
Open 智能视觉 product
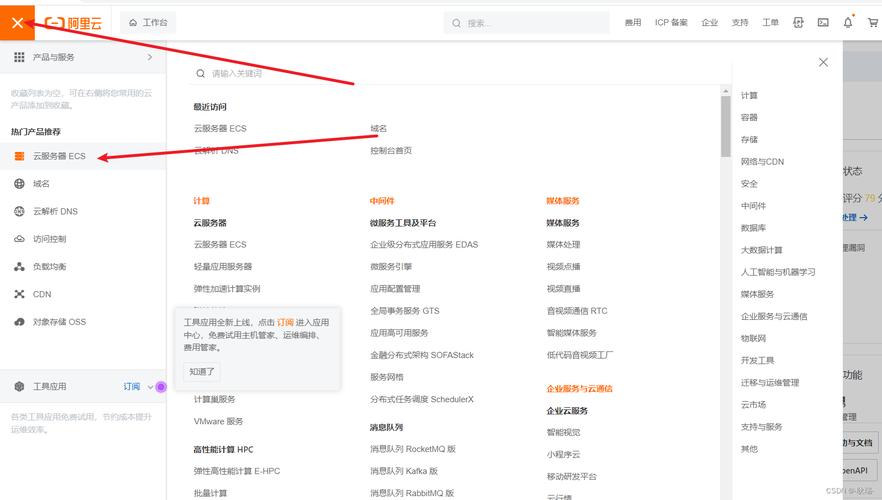pyautogui.click(x=563, y=432)
